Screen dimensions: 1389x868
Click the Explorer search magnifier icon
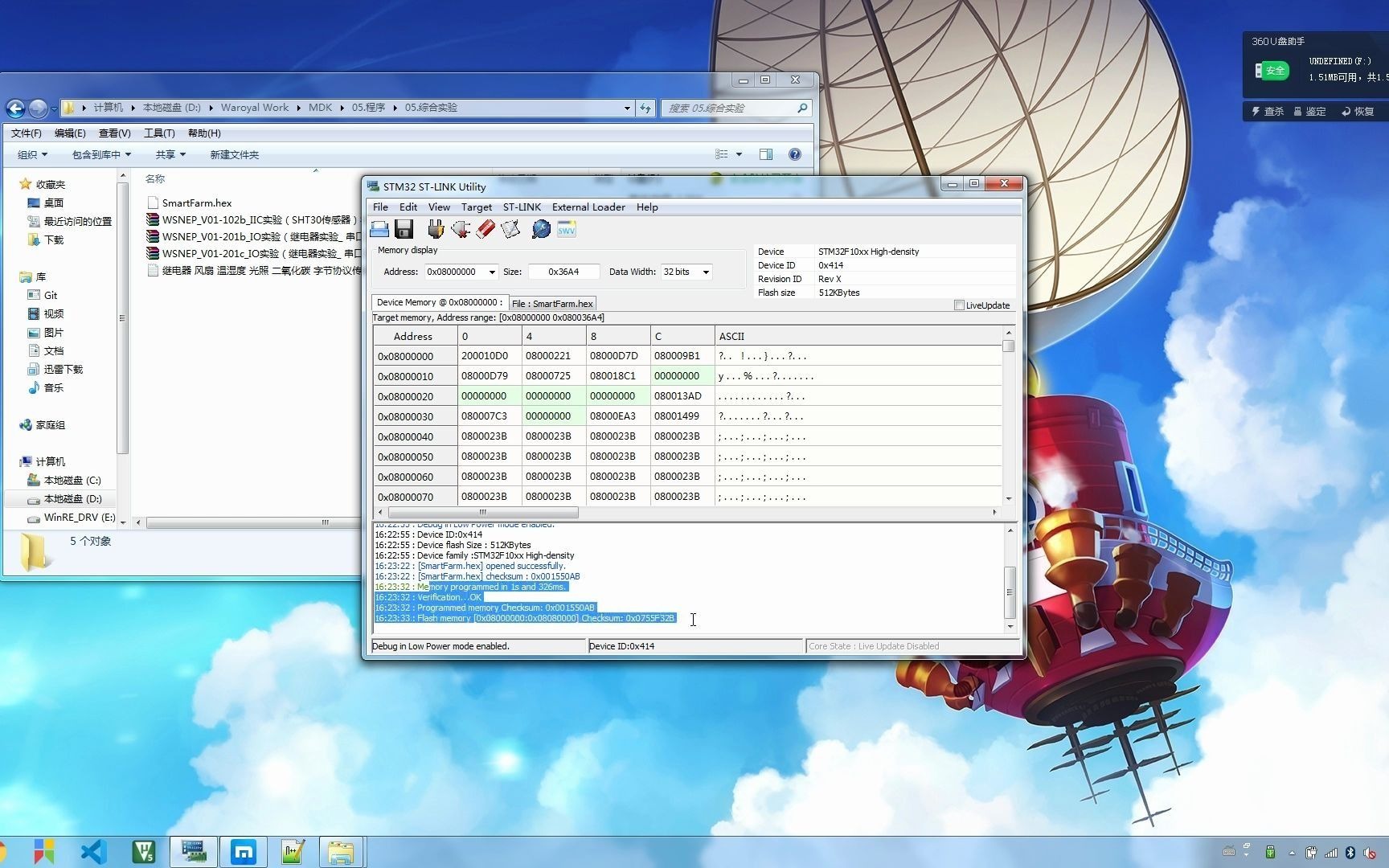802,108
